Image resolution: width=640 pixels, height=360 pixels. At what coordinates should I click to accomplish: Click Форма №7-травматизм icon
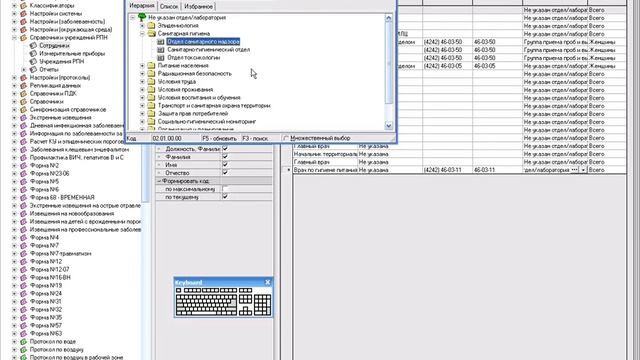point(24,253)
